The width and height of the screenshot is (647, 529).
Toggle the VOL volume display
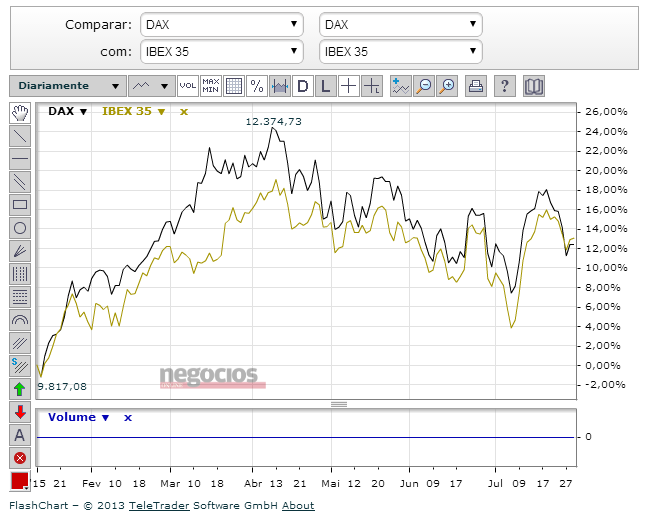[x=188, y=86]
